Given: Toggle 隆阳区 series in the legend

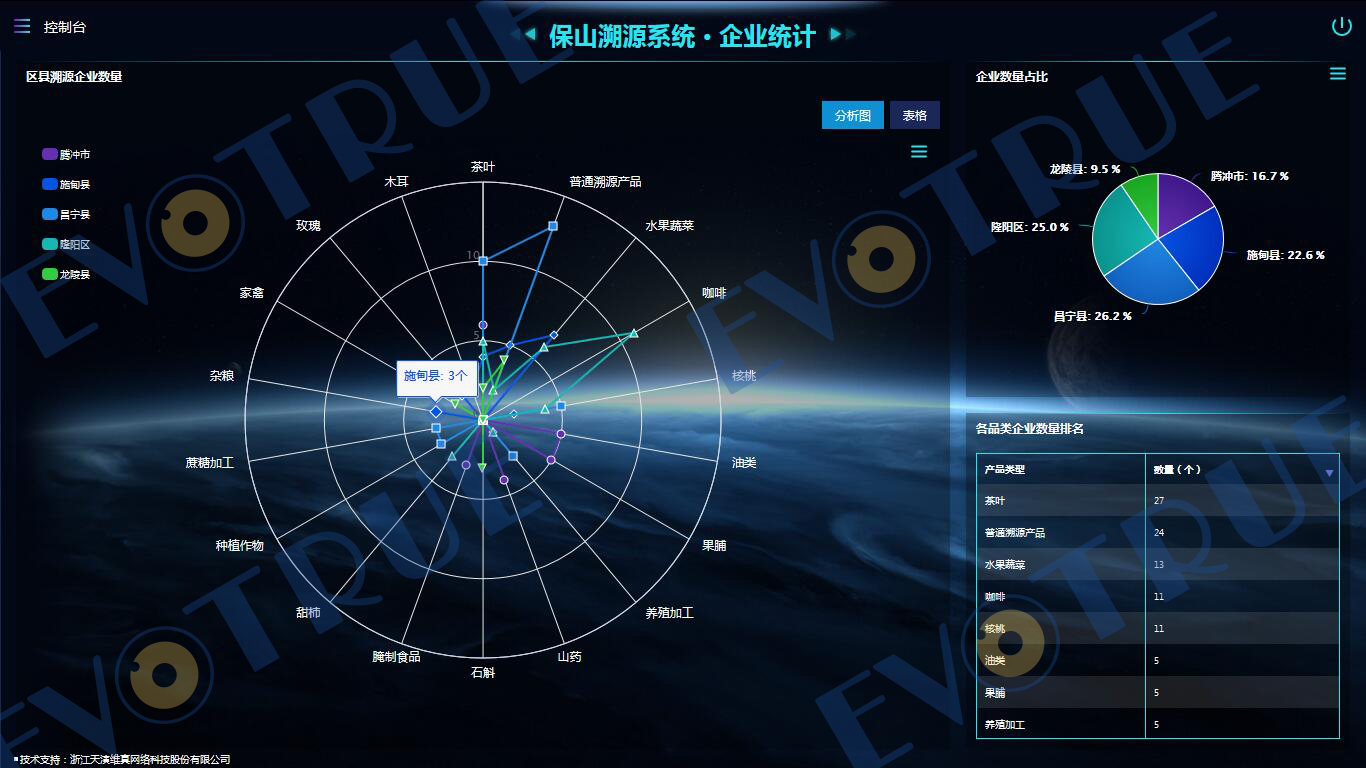Looking at the screenshot, I should [x=66, y=244].
